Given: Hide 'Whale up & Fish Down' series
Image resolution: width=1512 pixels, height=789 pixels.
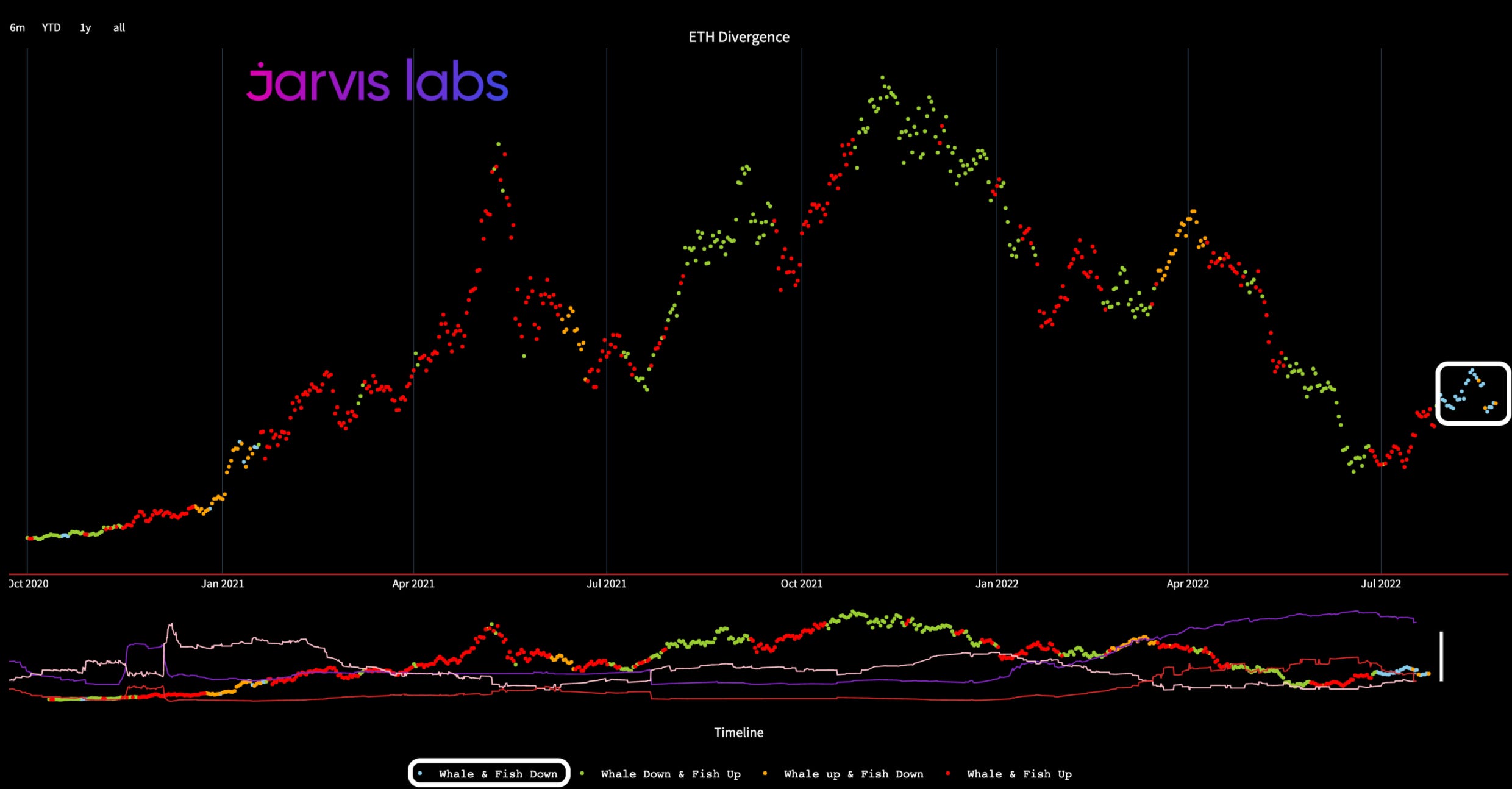Looking at the screenshot, I should click(x=853, y=774).
